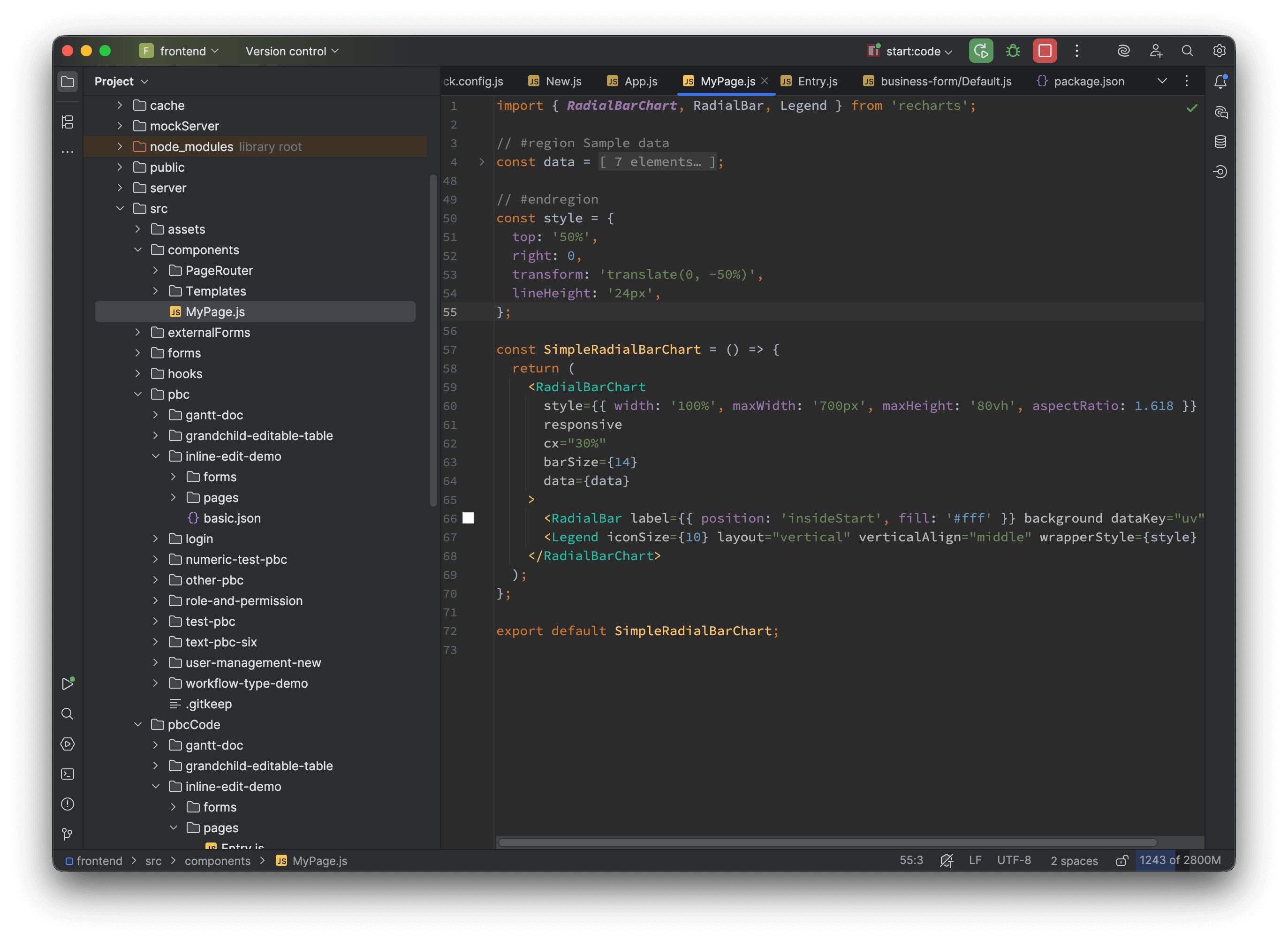Change 2 spaces indent setting
Viewport: 1288px width, 941px height.
(1075, 861)
